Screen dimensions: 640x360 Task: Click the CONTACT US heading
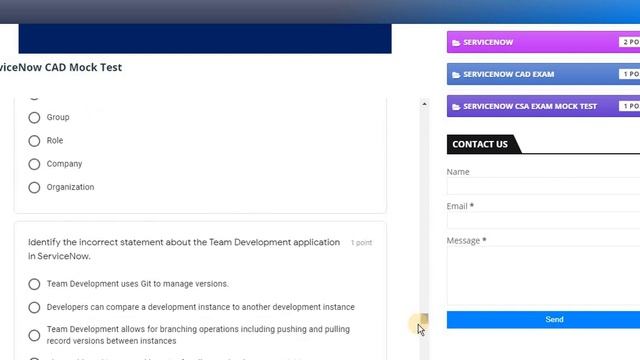click(480, 144)
